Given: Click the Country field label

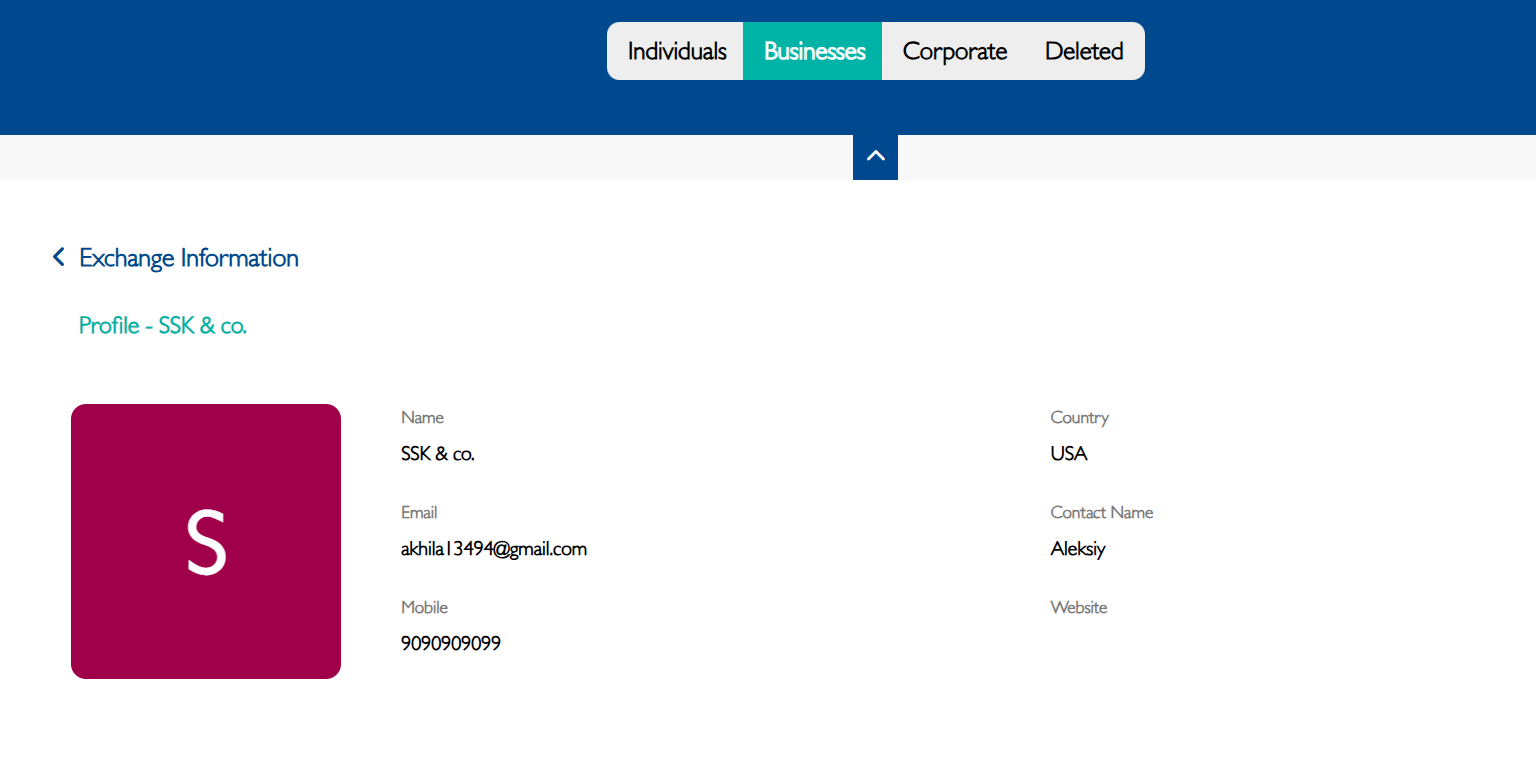Looking at the screenshot, I should [1079, 418].
